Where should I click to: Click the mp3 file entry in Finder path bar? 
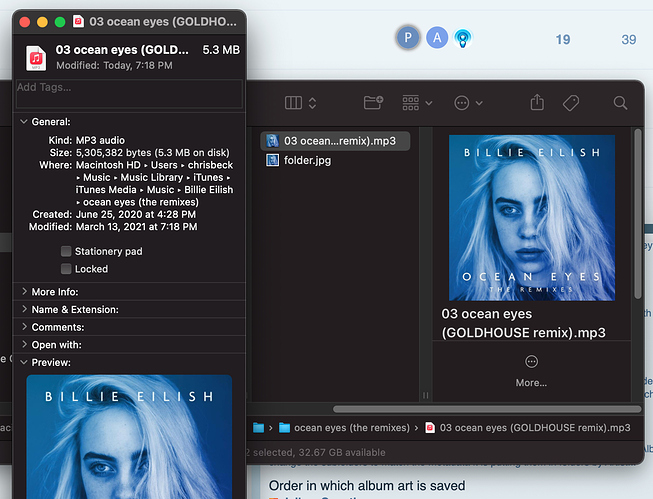coord(528,428)
